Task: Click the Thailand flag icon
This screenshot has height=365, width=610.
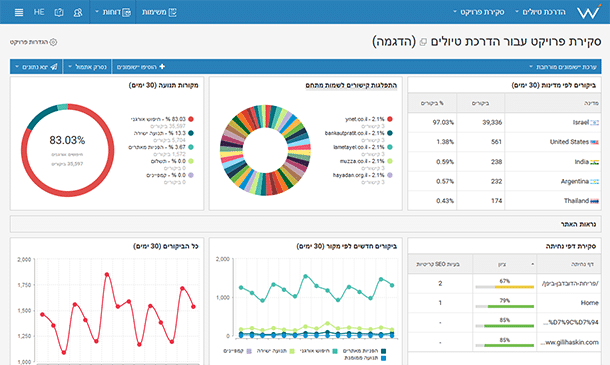Action: [x=594, y=201]
